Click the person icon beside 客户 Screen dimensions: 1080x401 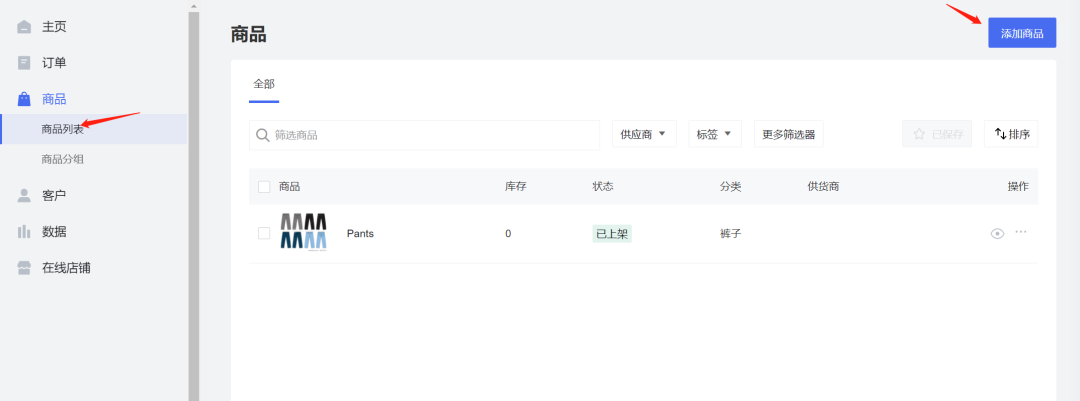24,196
